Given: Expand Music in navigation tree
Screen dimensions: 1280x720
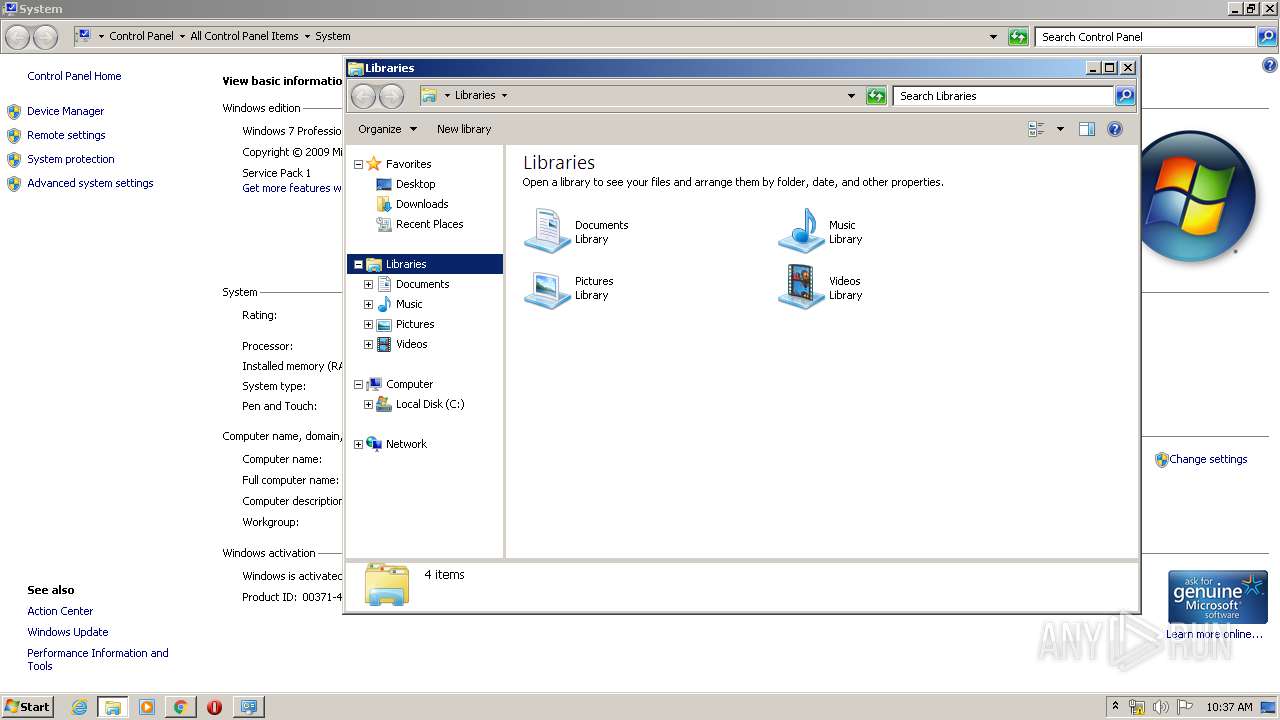Looking at the screenshot, I should click(368, 304).
